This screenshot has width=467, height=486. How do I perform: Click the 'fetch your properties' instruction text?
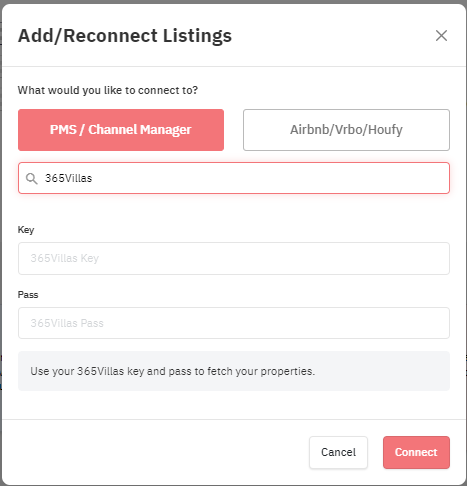pyautogui.click(x=261, y=371)
